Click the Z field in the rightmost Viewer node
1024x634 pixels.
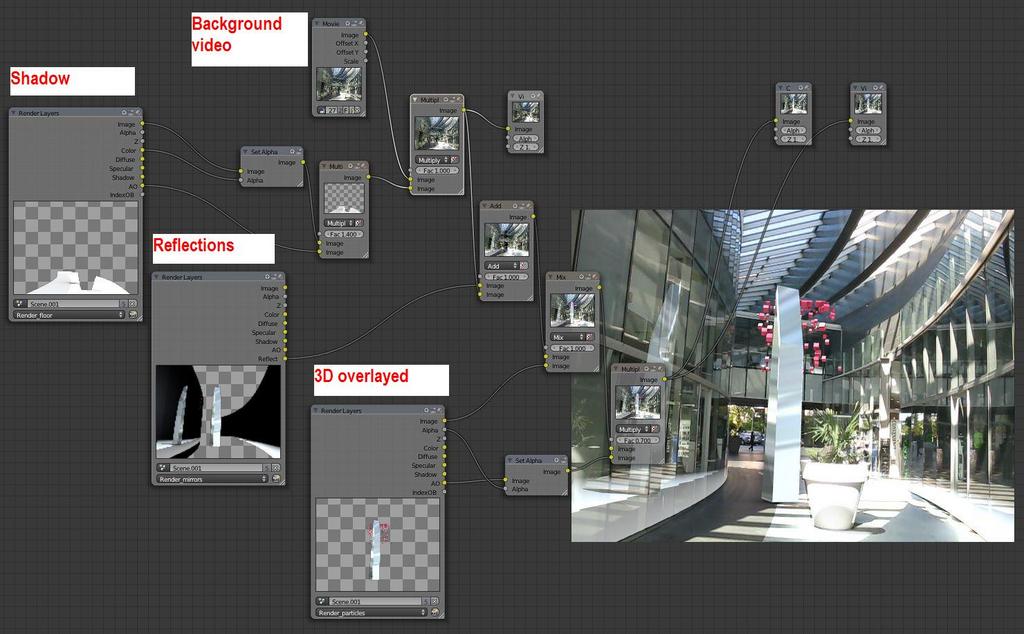click(867, 139)
